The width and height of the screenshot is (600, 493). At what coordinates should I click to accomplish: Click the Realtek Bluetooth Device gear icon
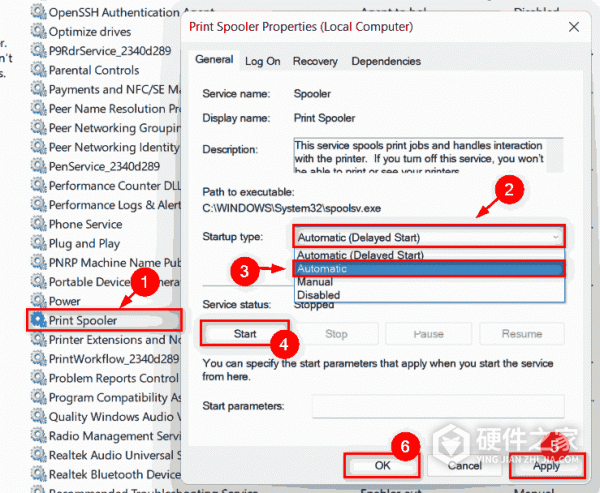tap(39, 474)
